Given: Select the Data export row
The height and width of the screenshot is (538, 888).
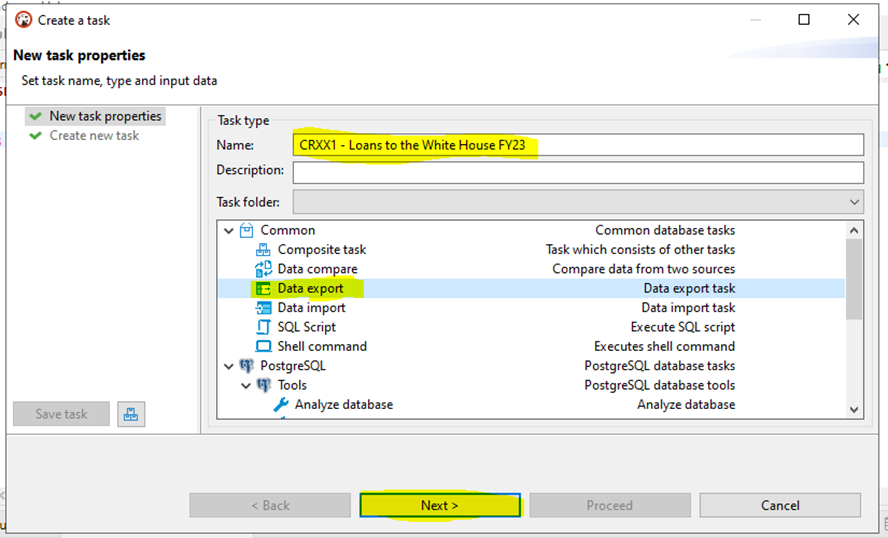Looking at the screenshot, I should 531,288.
